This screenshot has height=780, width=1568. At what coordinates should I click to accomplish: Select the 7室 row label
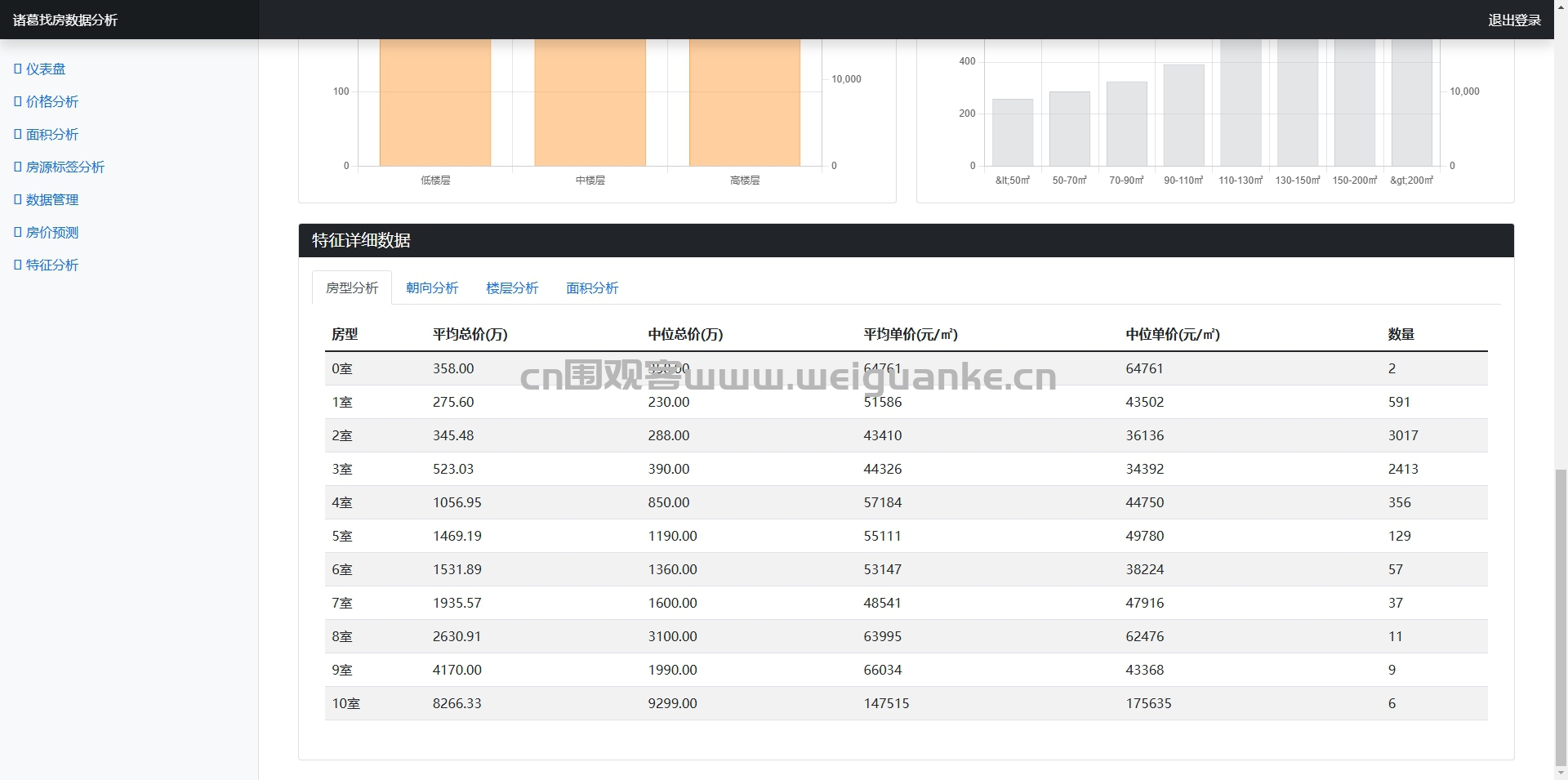342,603
